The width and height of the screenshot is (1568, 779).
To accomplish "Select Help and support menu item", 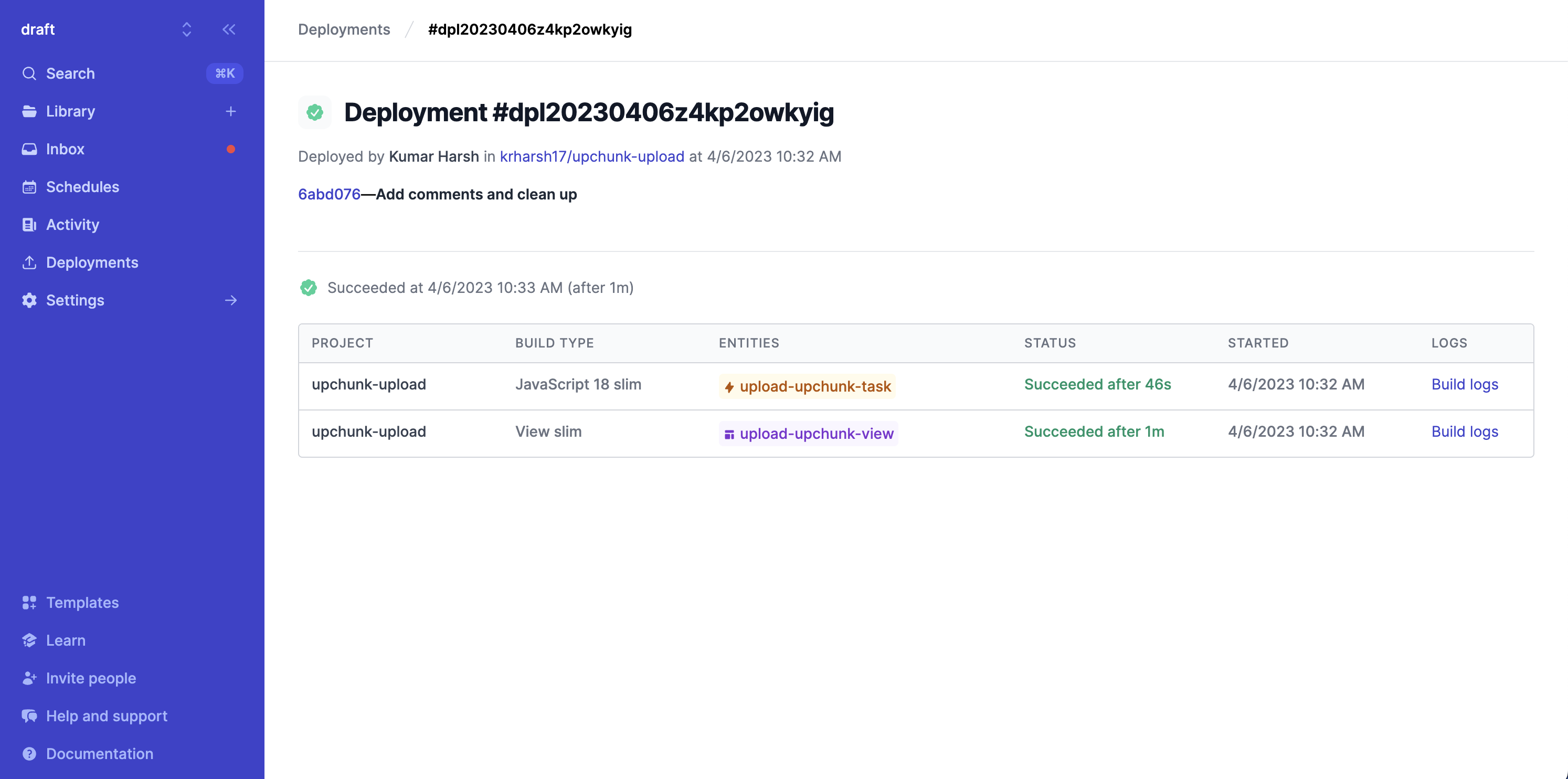I will tap(107, 715).
